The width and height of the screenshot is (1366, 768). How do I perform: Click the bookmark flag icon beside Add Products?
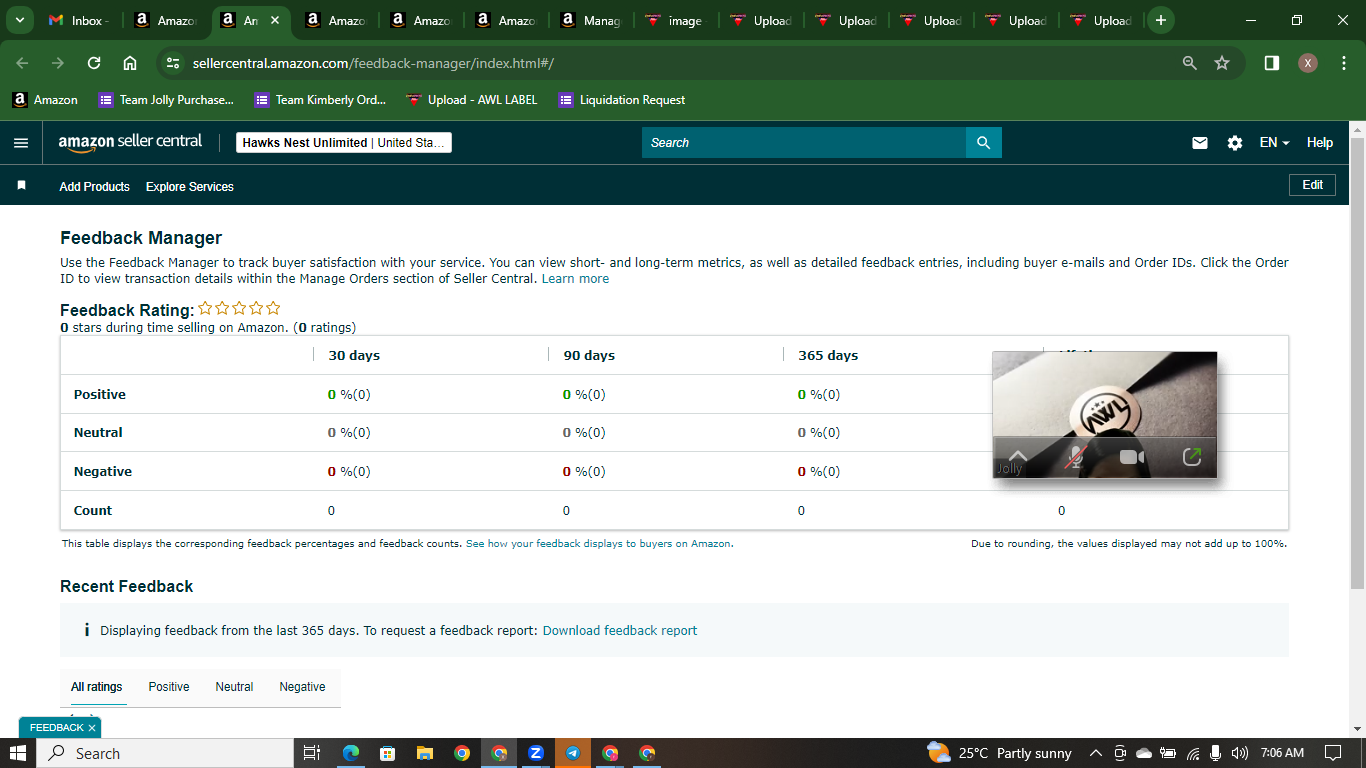pyautogui.click(x=22, y=186)
